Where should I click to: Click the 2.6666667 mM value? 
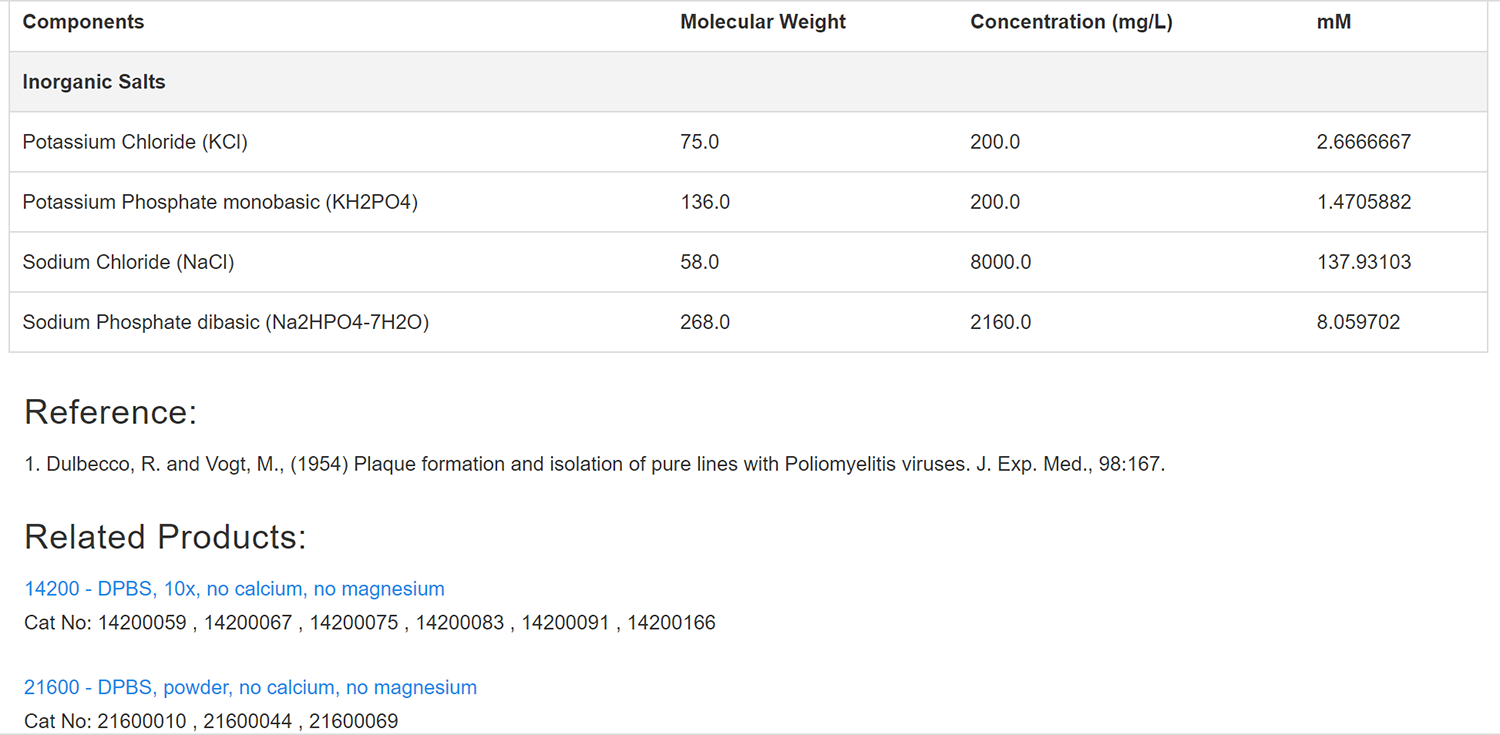[1364, 142]
